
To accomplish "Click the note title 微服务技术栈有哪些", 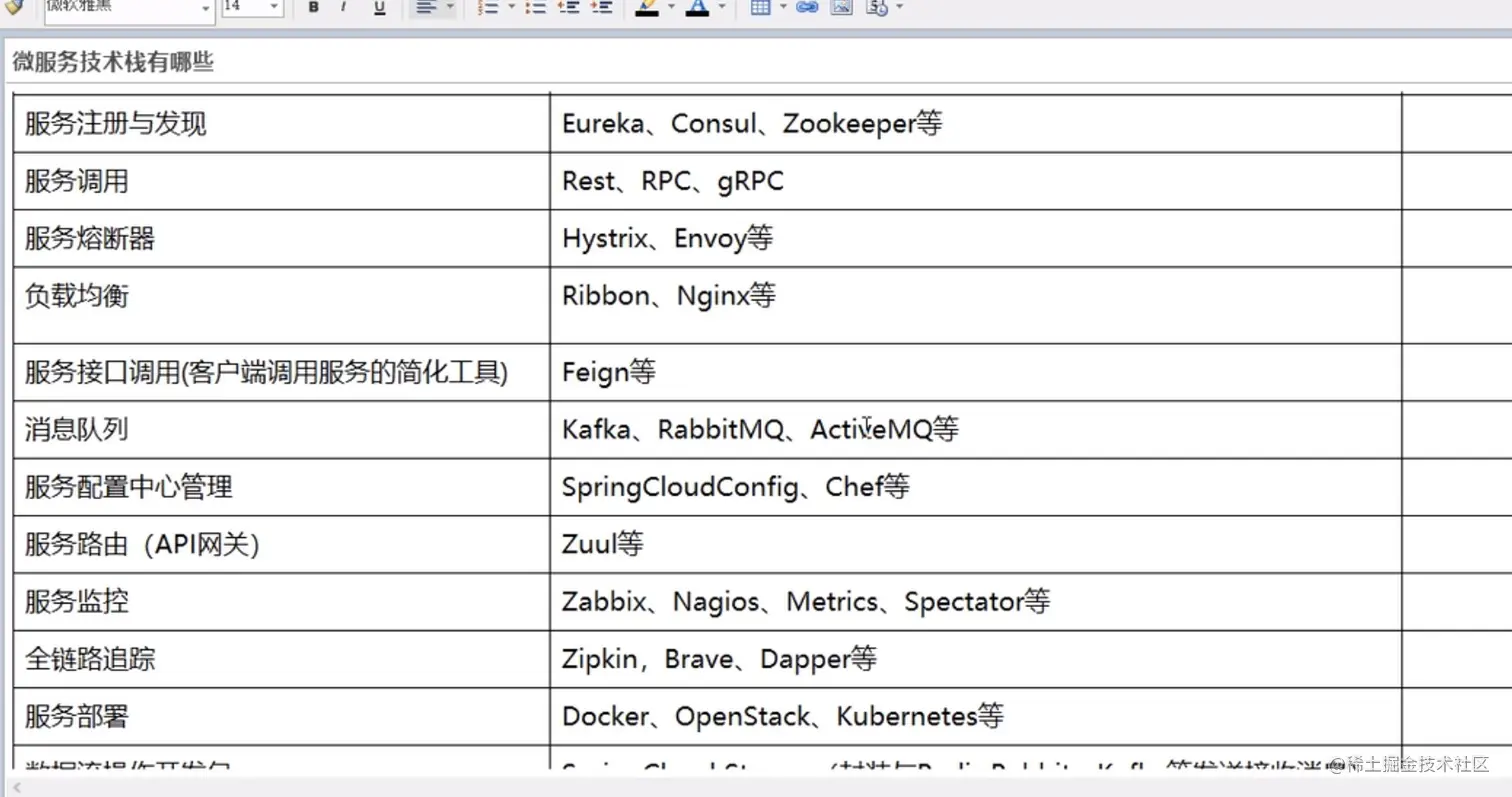I will coord(113,63).
